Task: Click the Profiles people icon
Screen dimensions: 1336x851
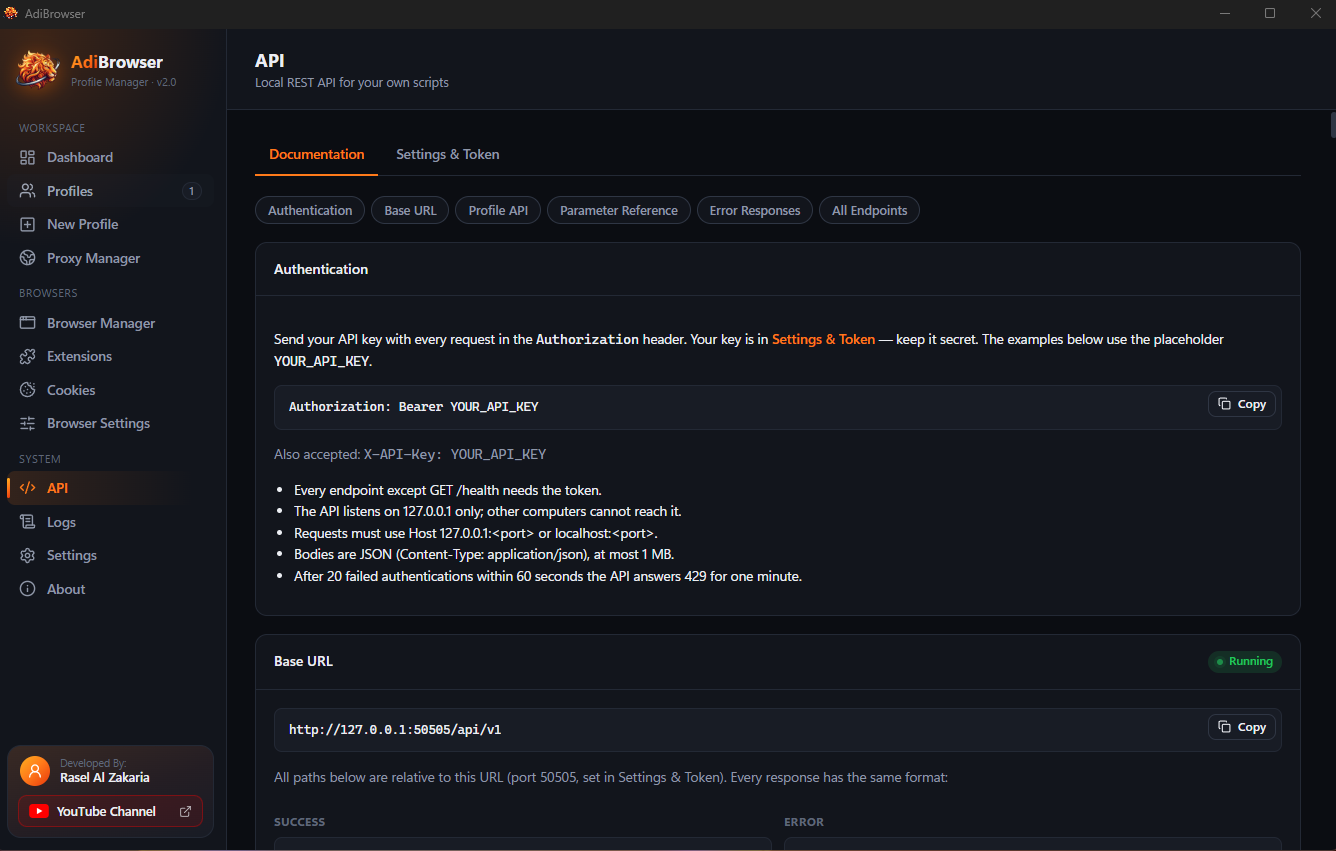Action: pyautogui.click(x=27, y=191)
